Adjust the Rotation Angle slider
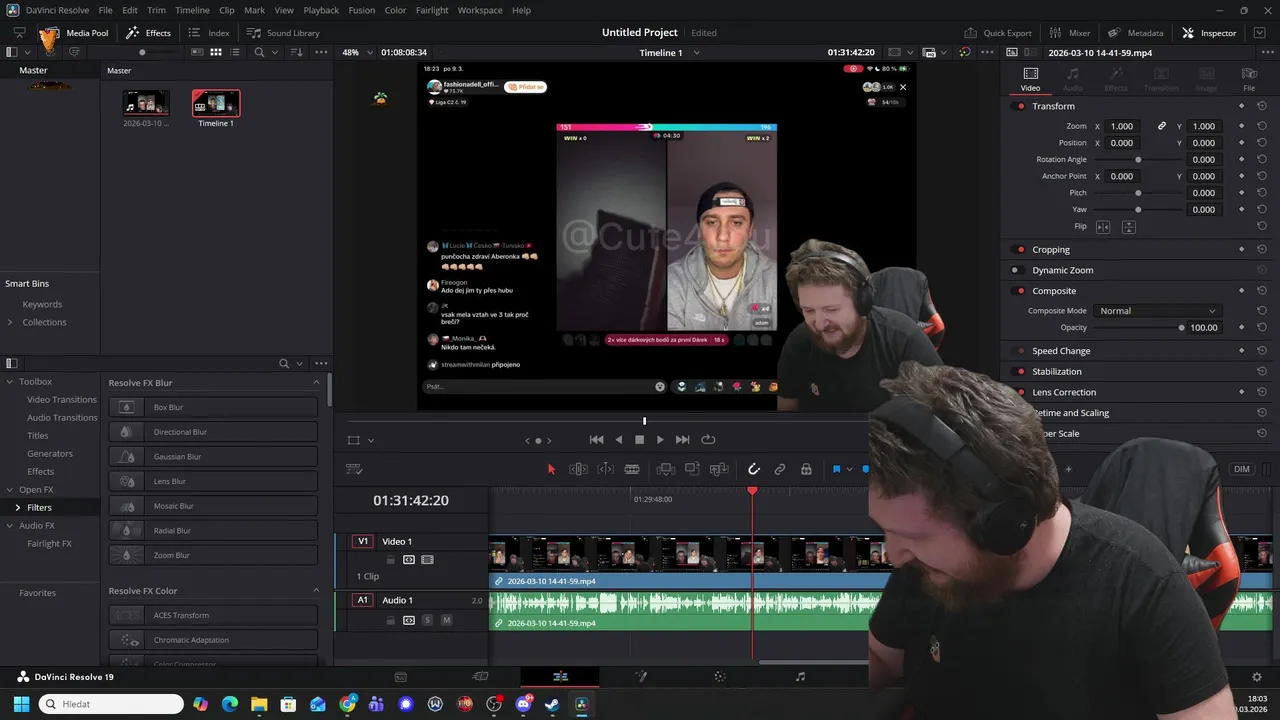 [1138, 160]
